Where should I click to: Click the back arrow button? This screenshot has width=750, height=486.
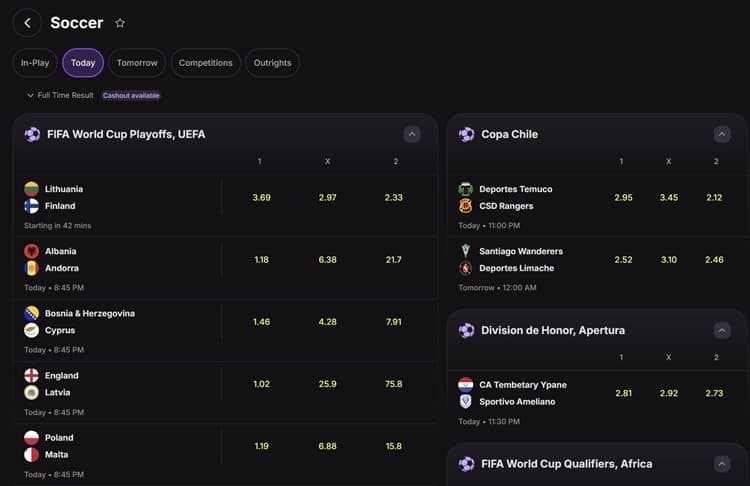(x=27, y=22)
